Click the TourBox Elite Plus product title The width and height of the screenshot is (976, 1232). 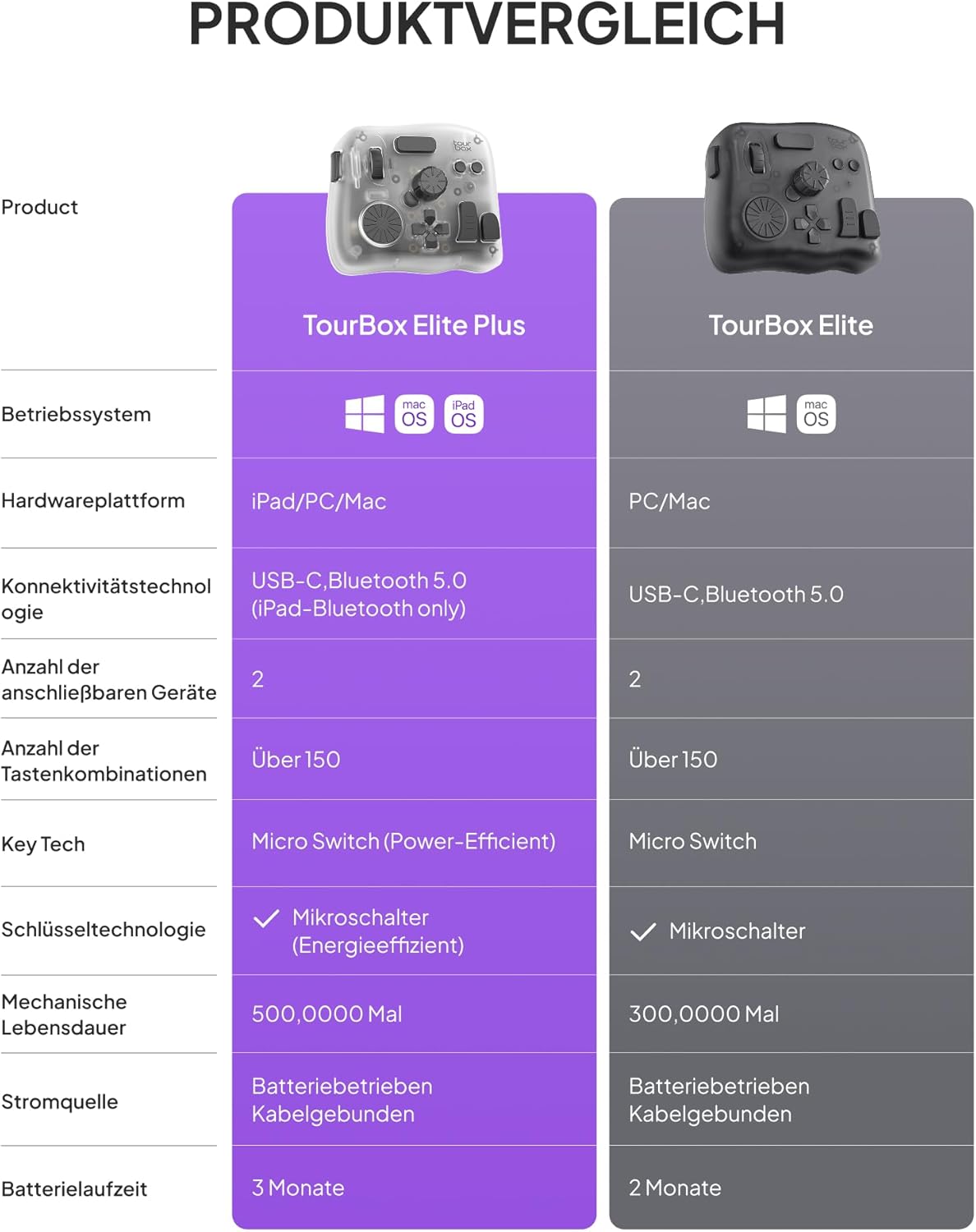click(414, 326)
